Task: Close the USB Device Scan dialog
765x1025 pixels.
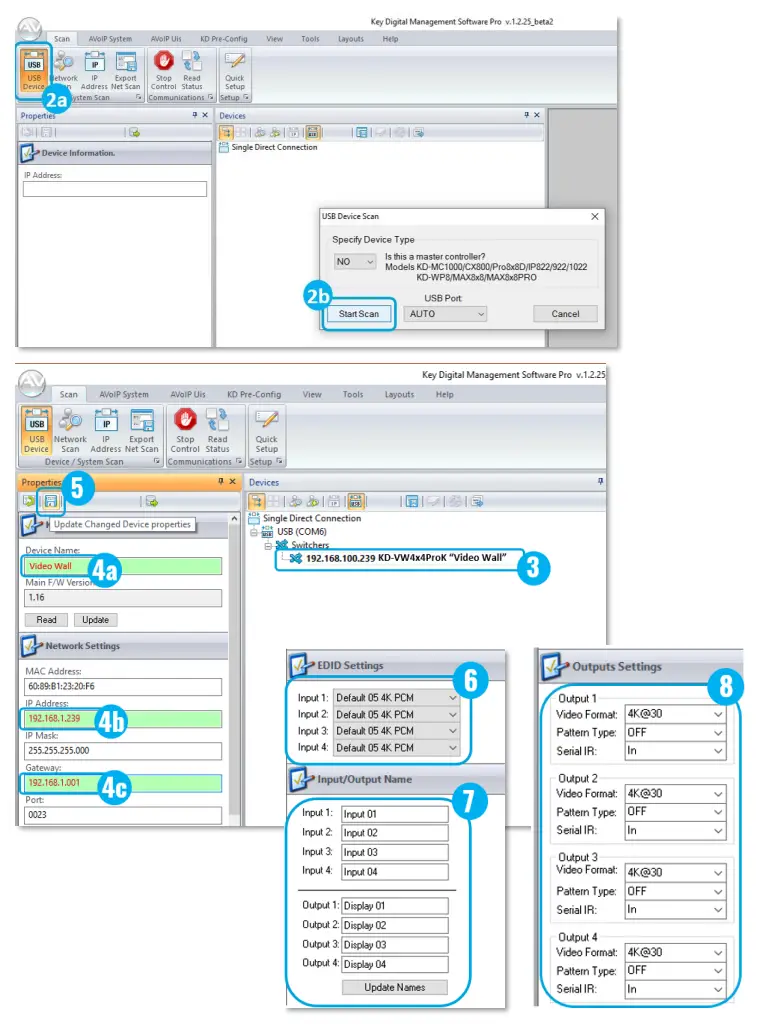Action: pos(594,216)
